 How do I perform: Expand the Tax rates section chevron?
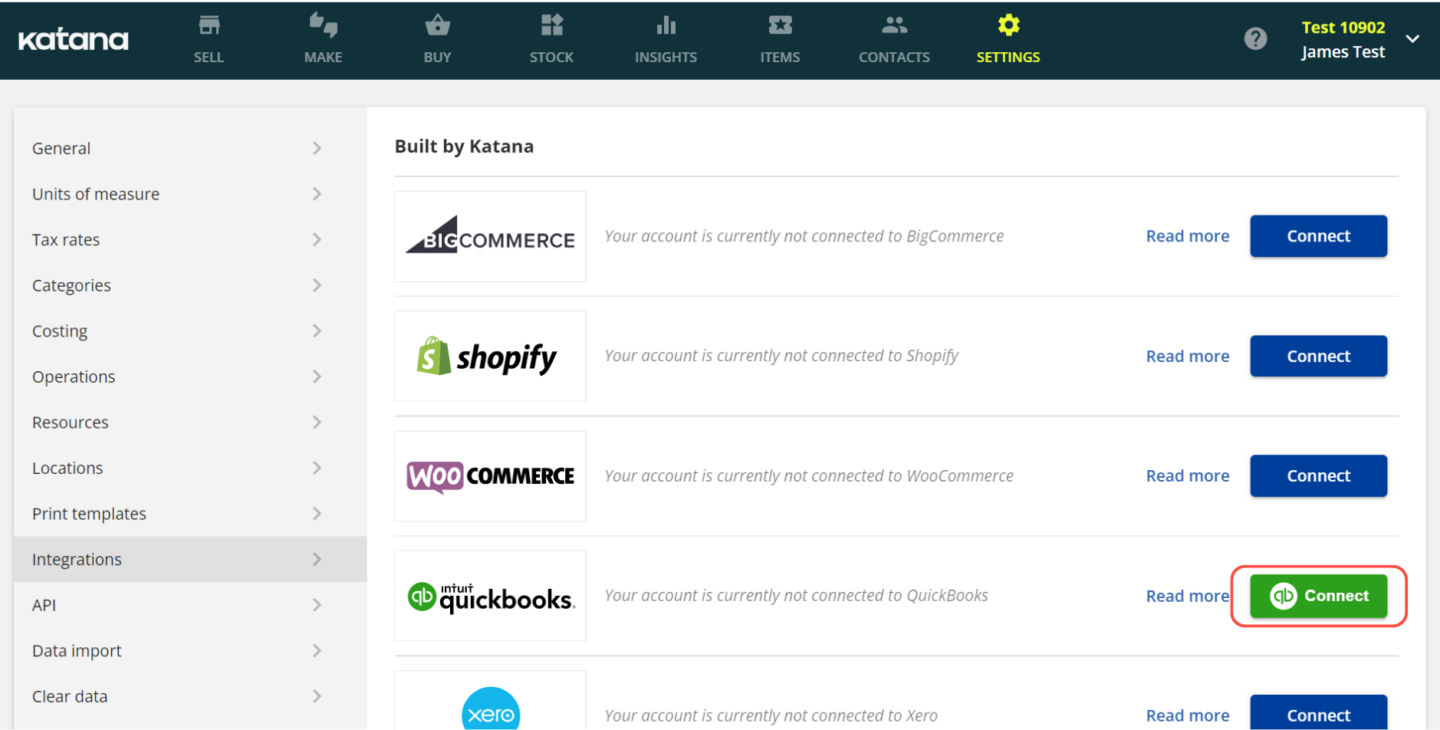click(316, 239)
